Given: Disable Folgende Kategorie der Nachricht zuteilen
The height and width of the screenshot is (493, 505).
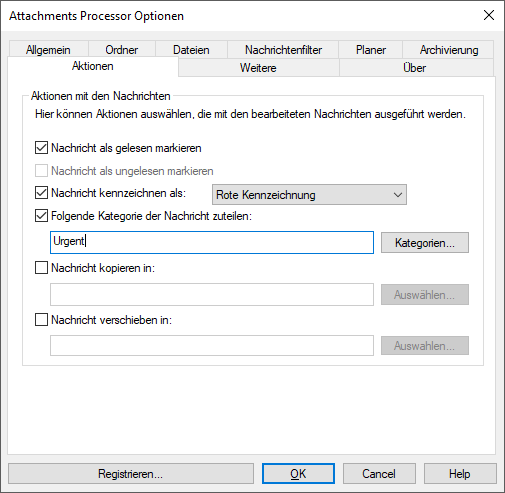Looking at the screenshot, I should (41, 216).
